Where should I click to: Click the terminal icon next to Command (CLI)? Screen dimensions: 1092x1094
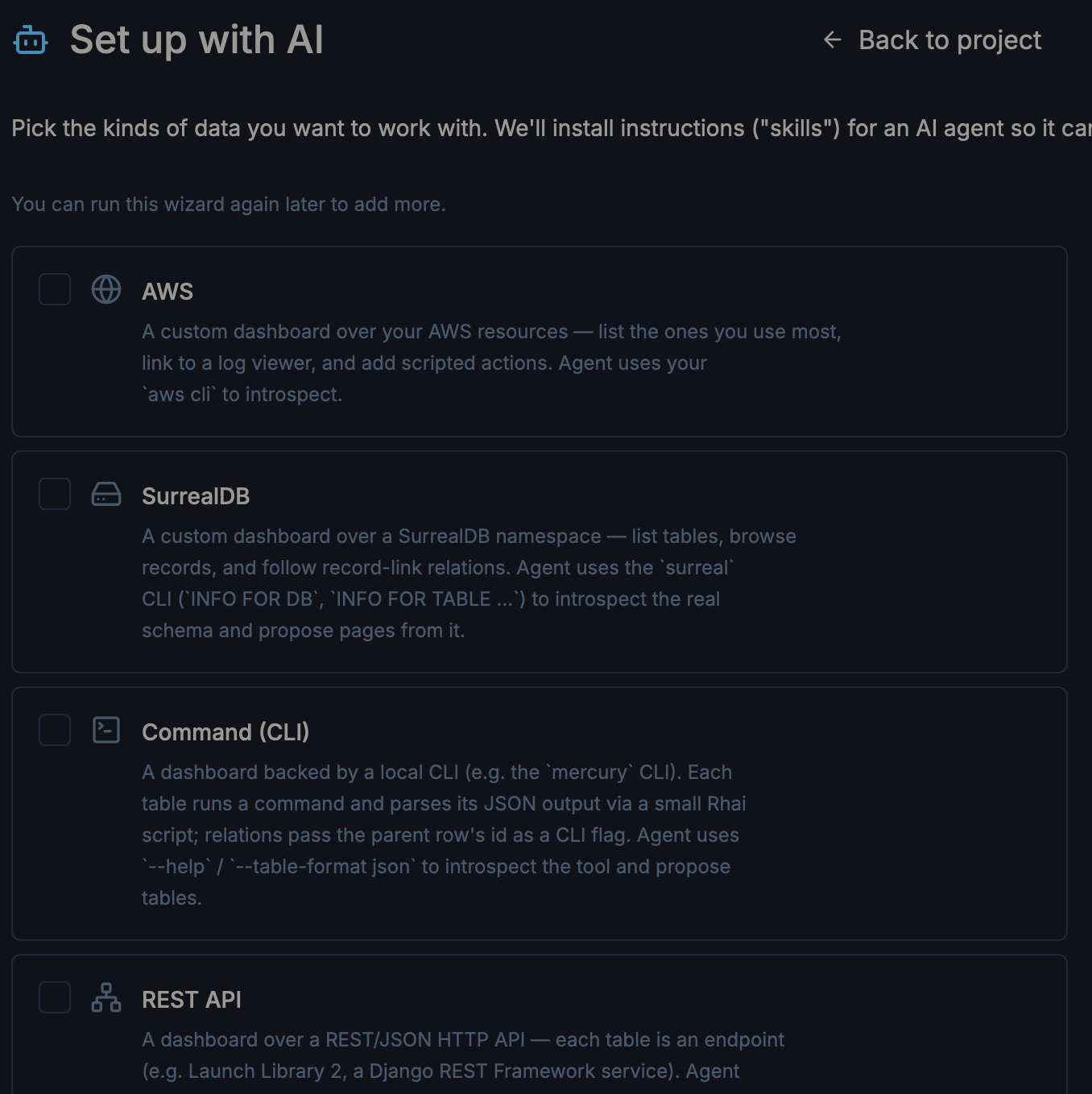(x=106, y=730)
